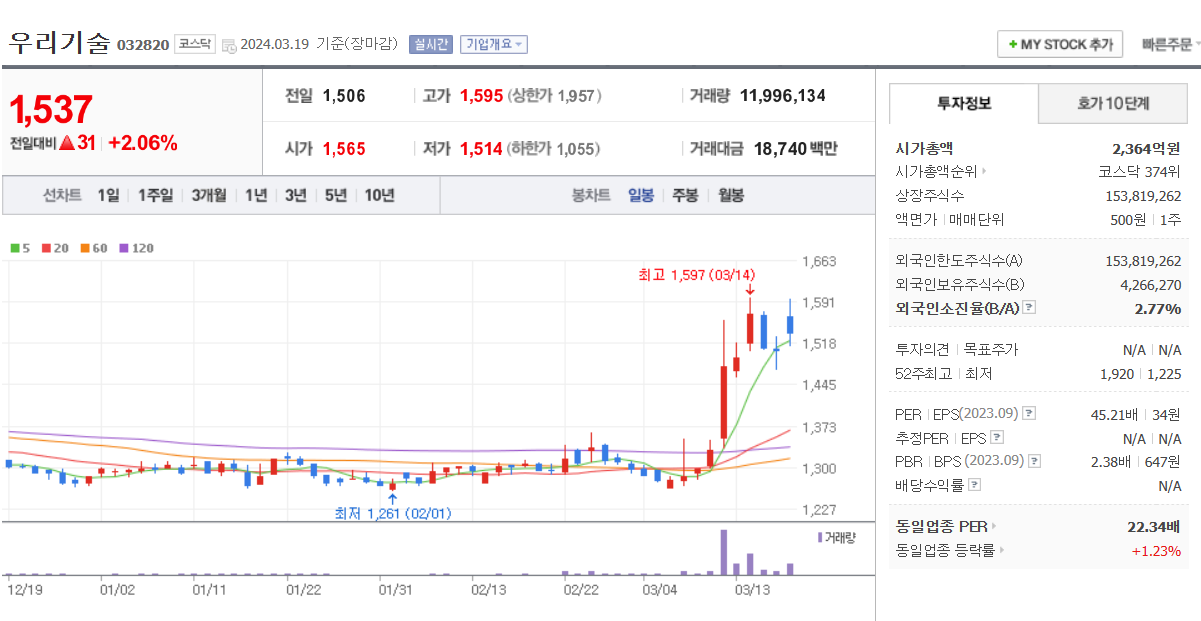Click the help icon next to 추정PER | EPS
Viewport: 1201px width, 621px height.
pos(997,437)
